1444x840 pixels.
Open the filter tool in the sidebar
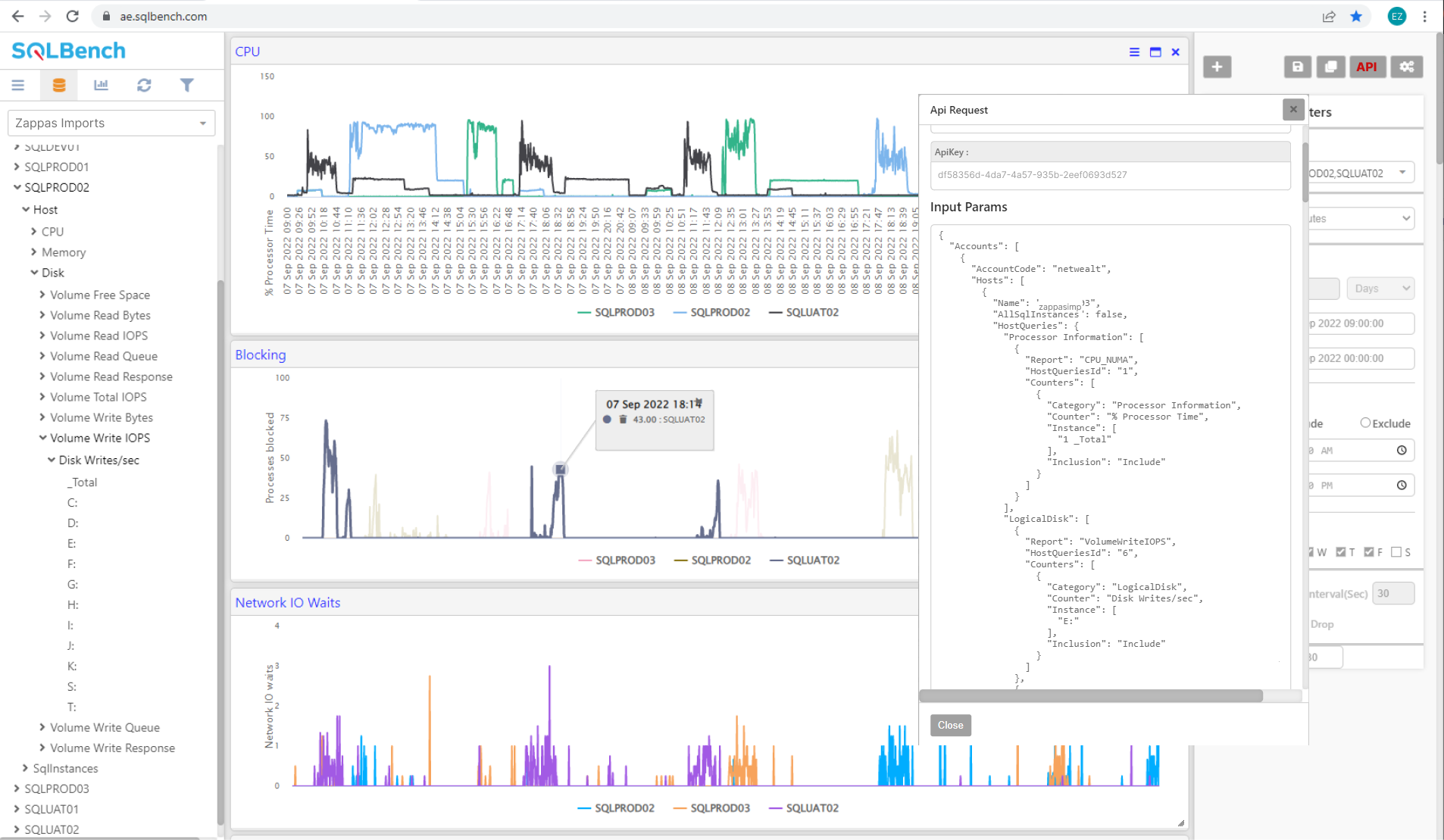(x=186, y=85)
